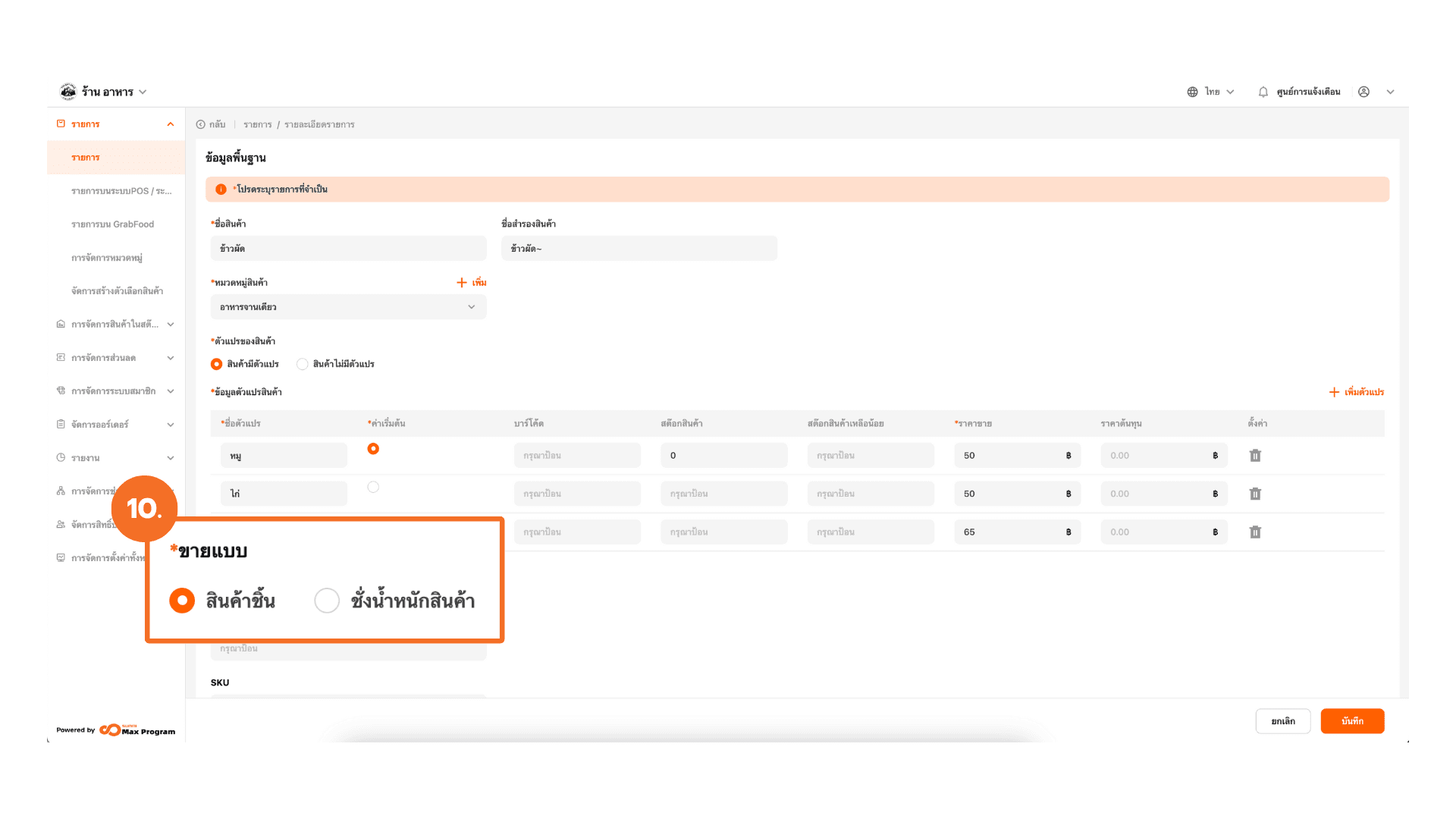Image resolution: width=1456 pixels, height=819 pixels.
Task: Delete the หมู variant row
Action: 1255,456
